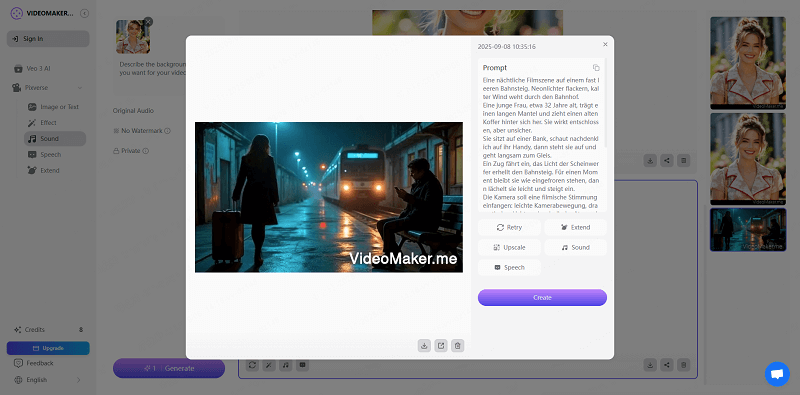Copy the prompt text with copy icon

click(596, 68)
